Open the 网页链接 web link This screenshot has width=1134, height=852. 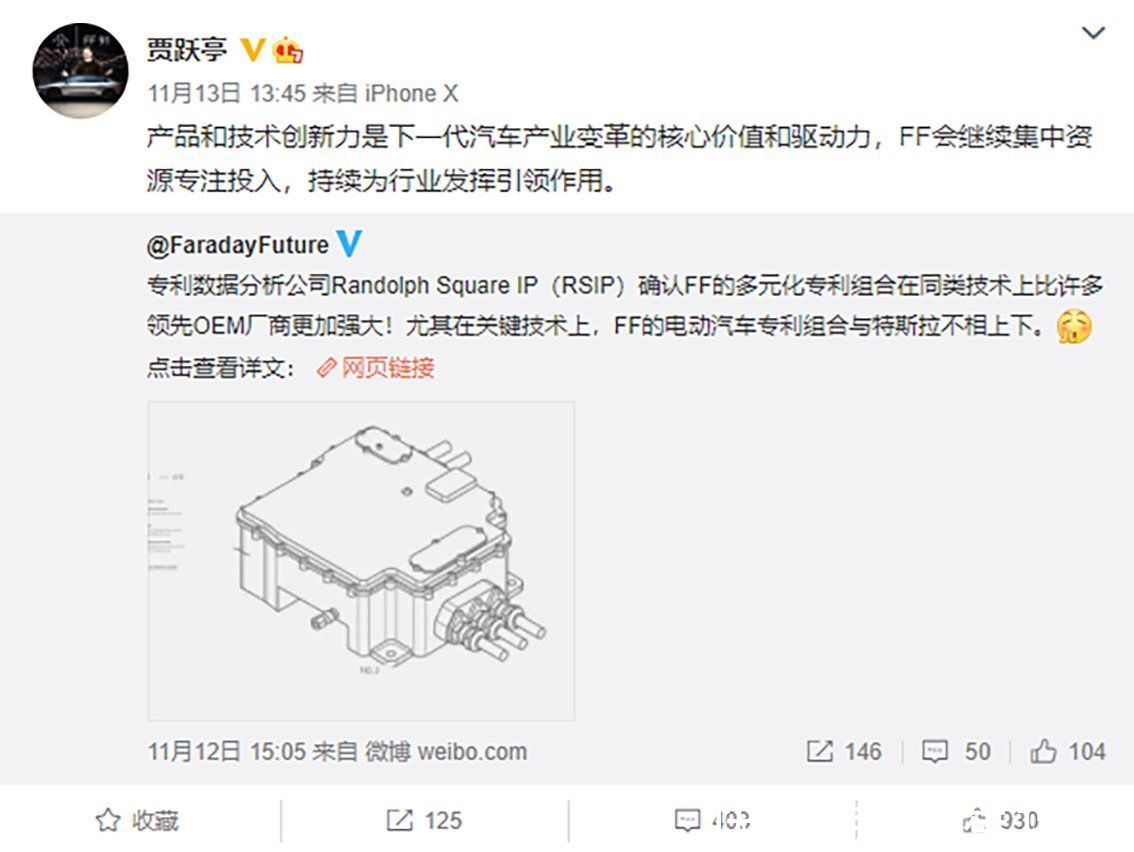click(376, 368)
